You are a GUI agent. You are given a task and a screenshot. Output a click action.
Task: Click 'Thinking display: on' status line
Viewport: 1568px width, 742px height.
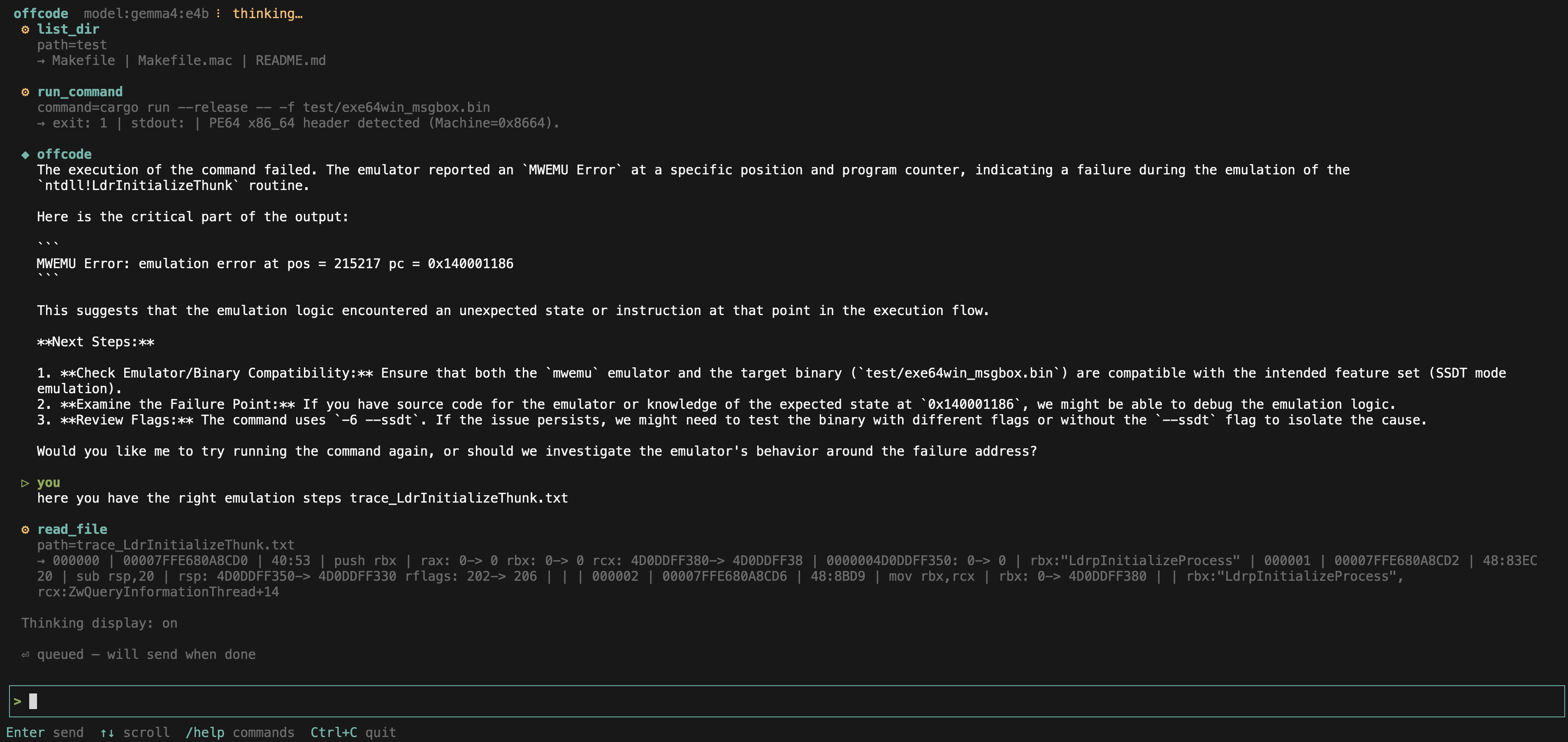[99, 623]
